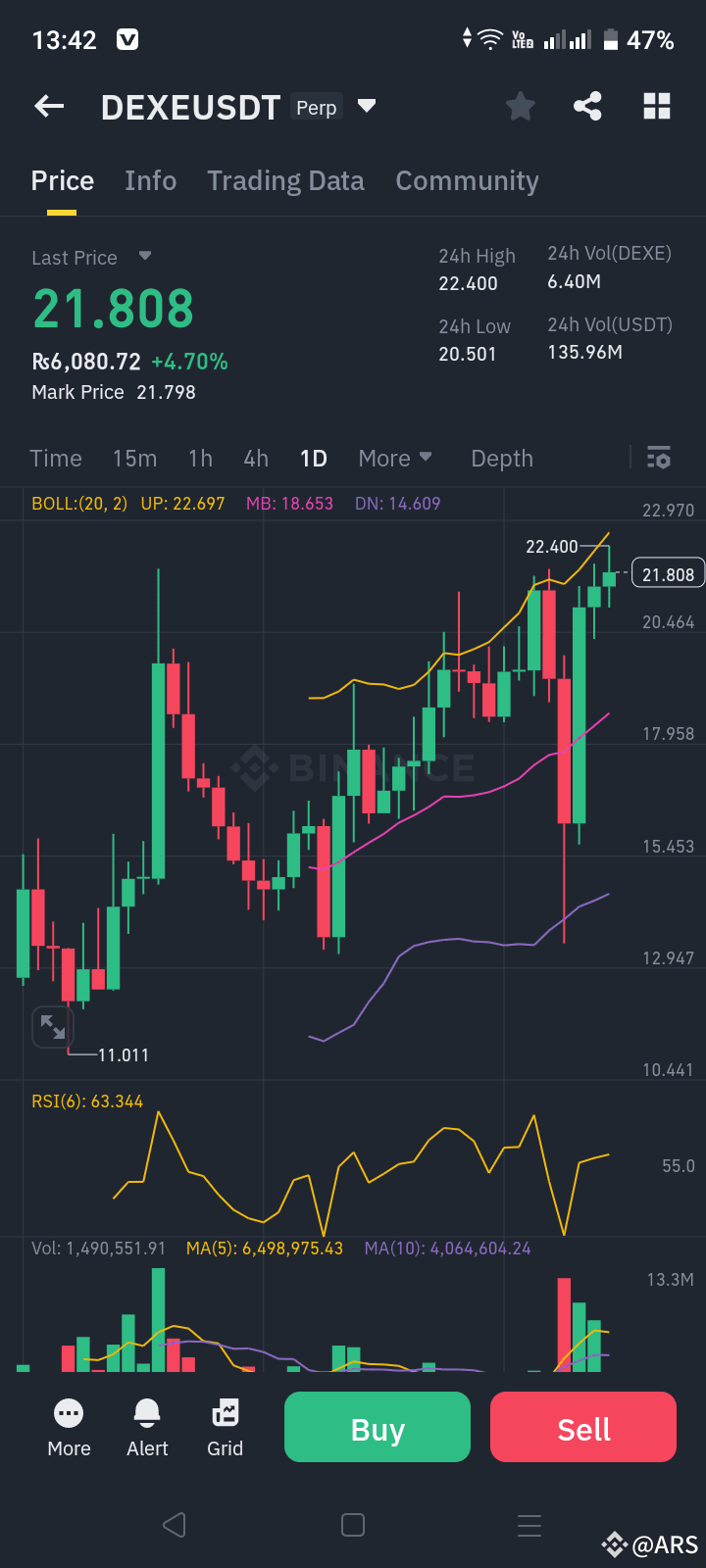Screen dimensions: 706x1568
Task: Add DEXEUSDT to favorites with star icon
Action: pyautogui.click(x=521, y=106)
